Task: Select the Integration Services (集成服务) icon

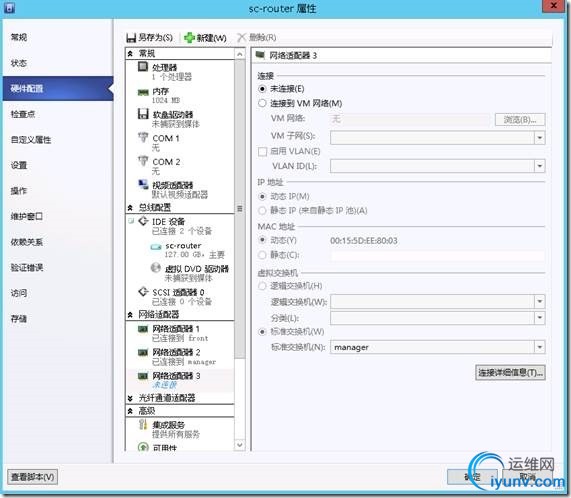Action: 143,424
